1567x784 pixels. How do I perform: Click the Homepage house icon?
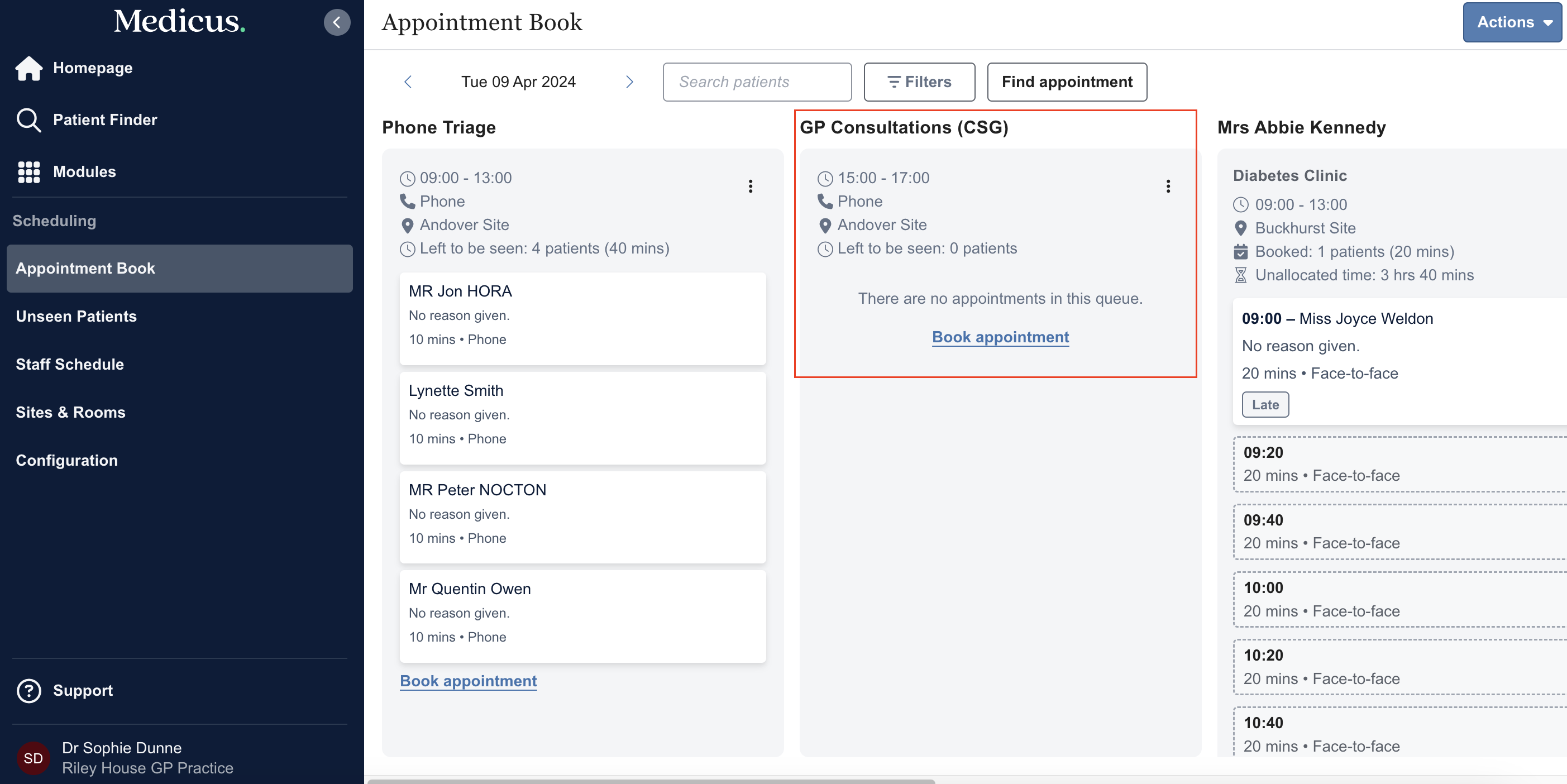tap(28, 68)
